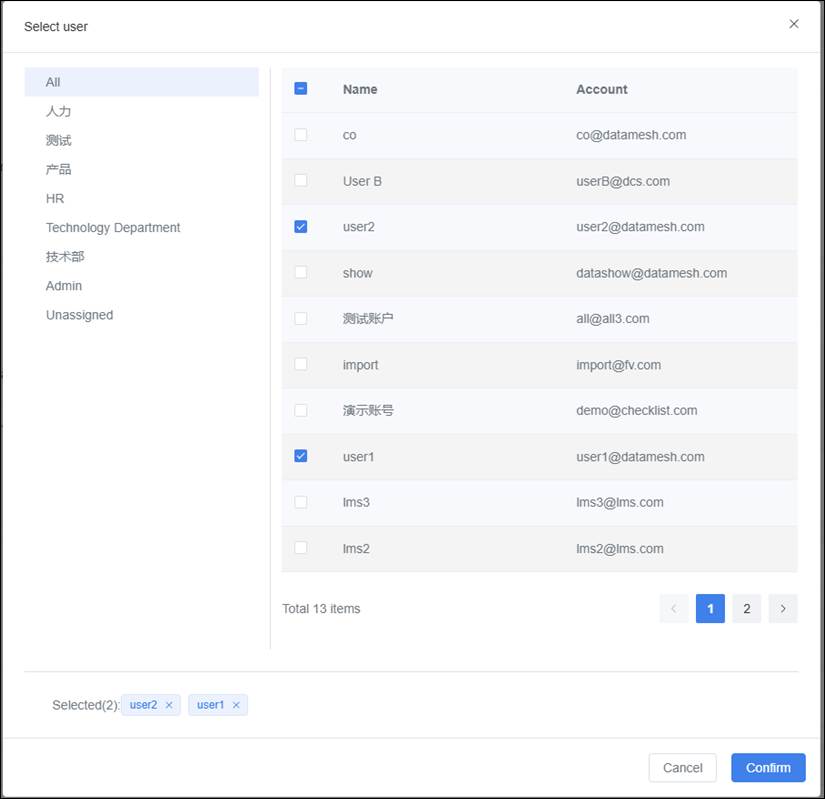Uncheck the user1 row checkbox
Image resolution: width=825 pixels, height=799 pixels.
pos(301,456)
